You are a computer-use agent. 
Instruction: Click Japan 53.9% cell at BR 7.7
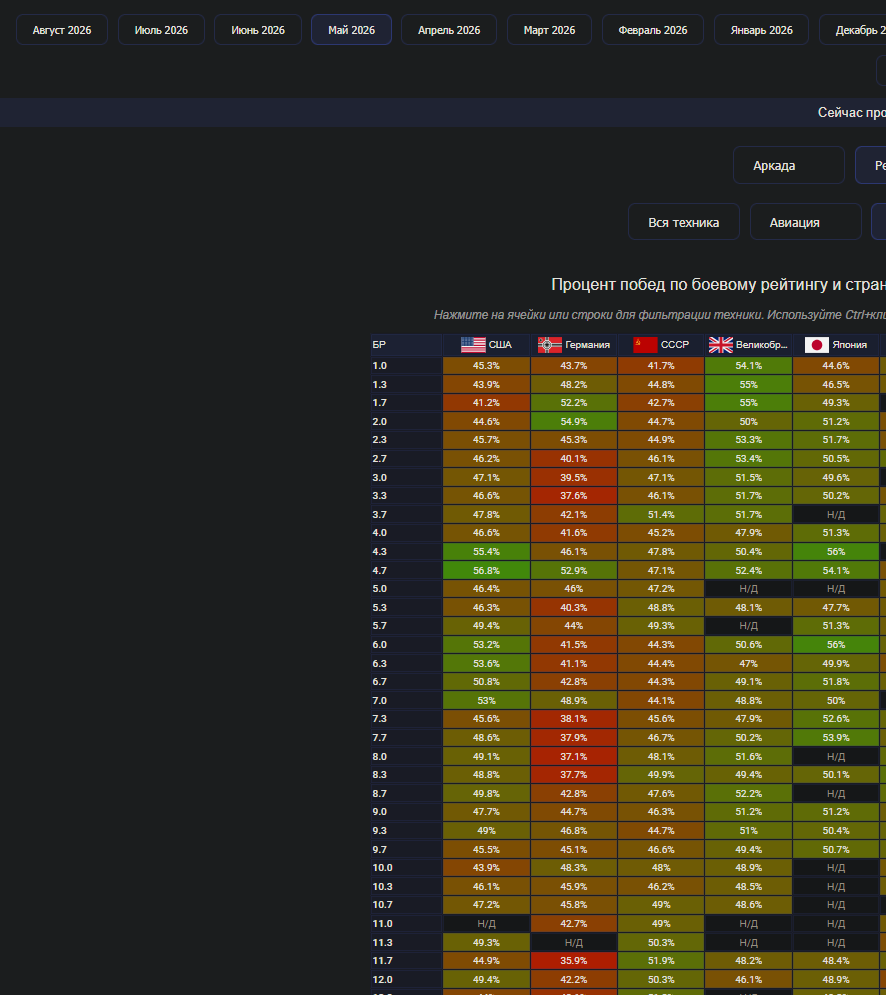pos(836,737)
